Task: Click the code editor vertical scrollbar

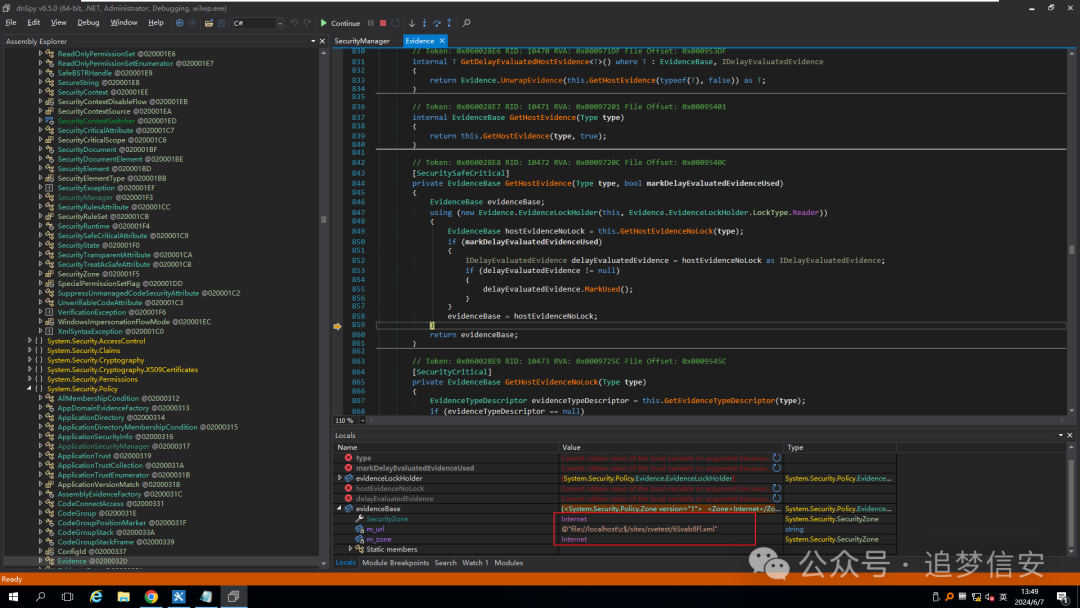Action: pos(1072,250)
